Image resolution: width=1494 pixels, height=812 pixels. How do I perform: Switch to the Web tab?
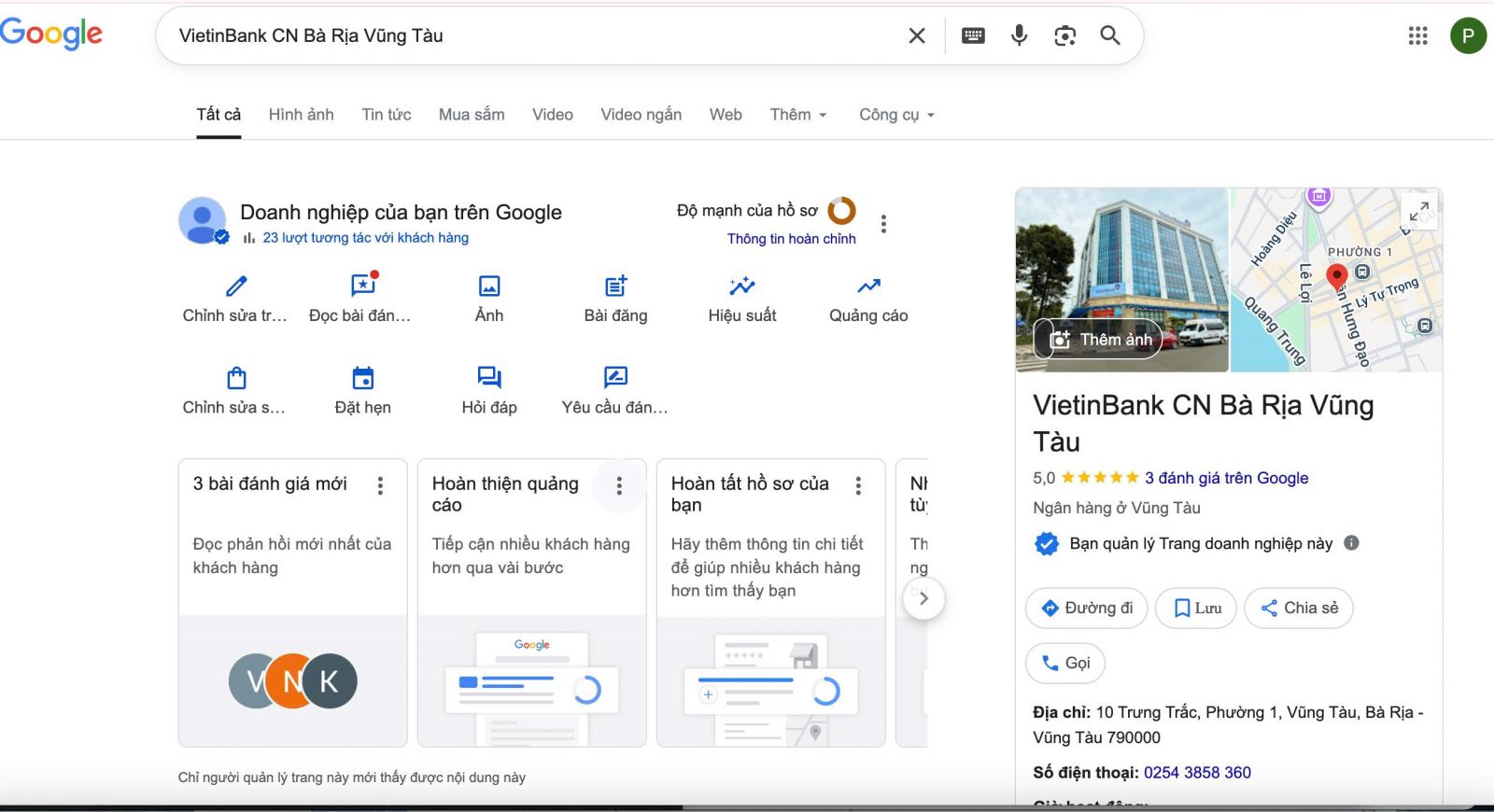(726, 115)
